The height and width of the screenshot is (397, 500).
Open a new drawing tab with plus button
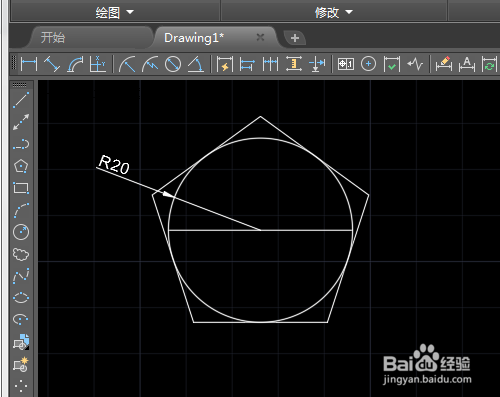(295, 38)
